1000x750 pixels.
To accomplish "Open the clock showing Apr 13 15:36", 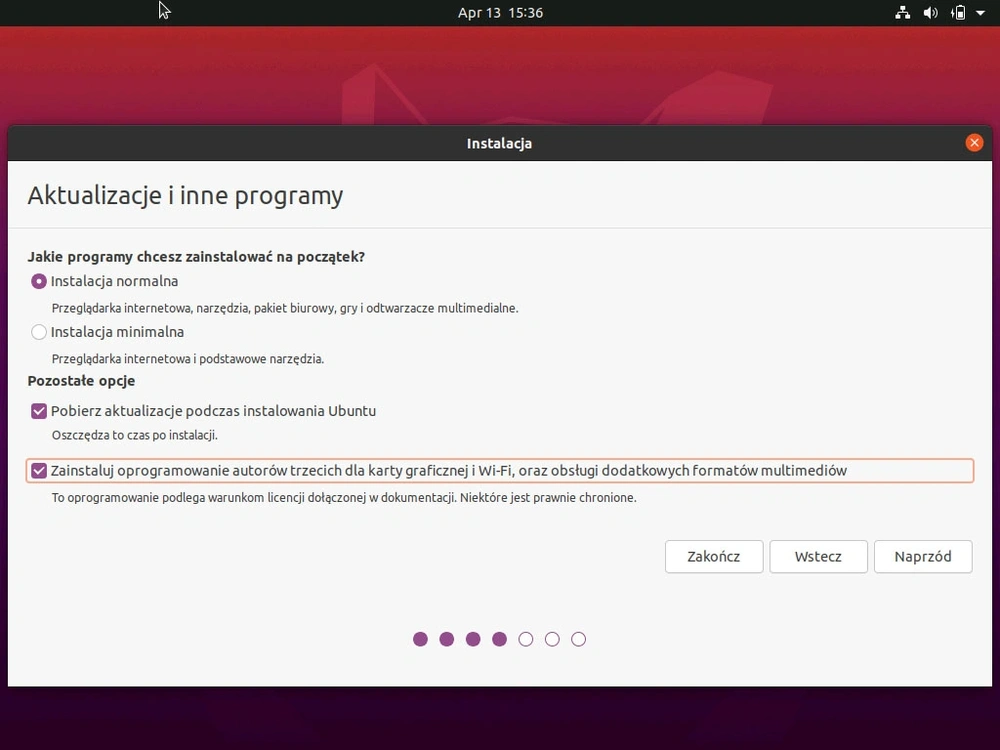I will click(500, 13).
